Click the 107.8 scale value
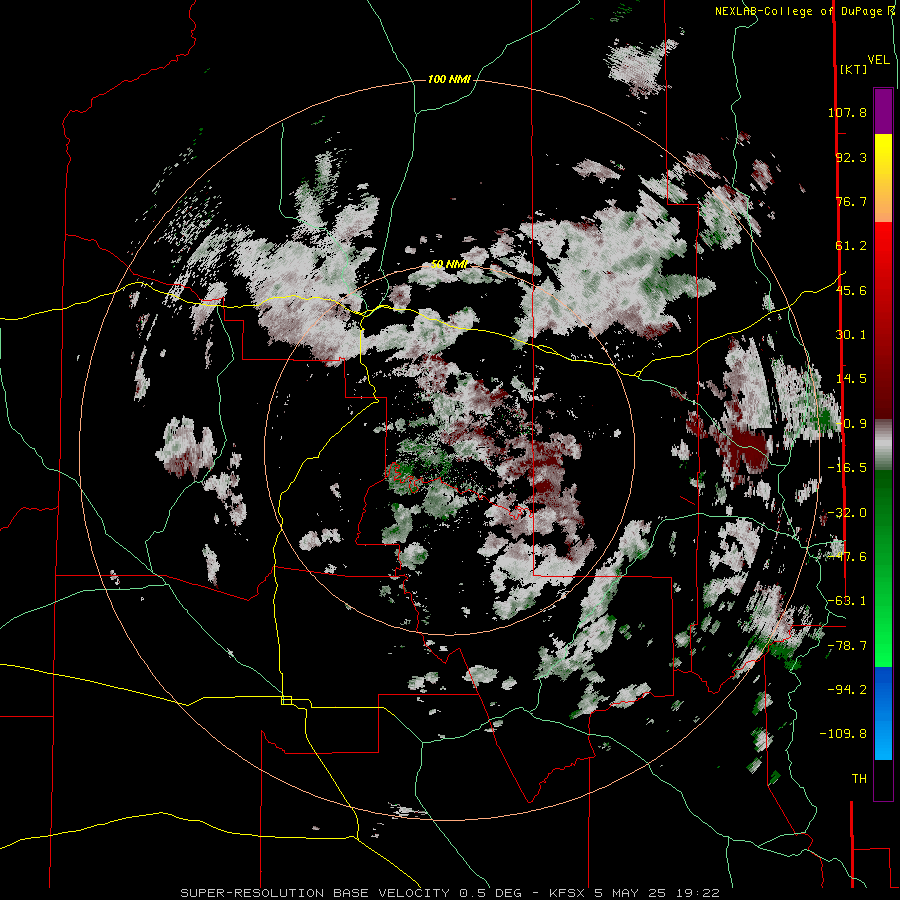This screenshot has width=900, height=900. pos(847,112)
